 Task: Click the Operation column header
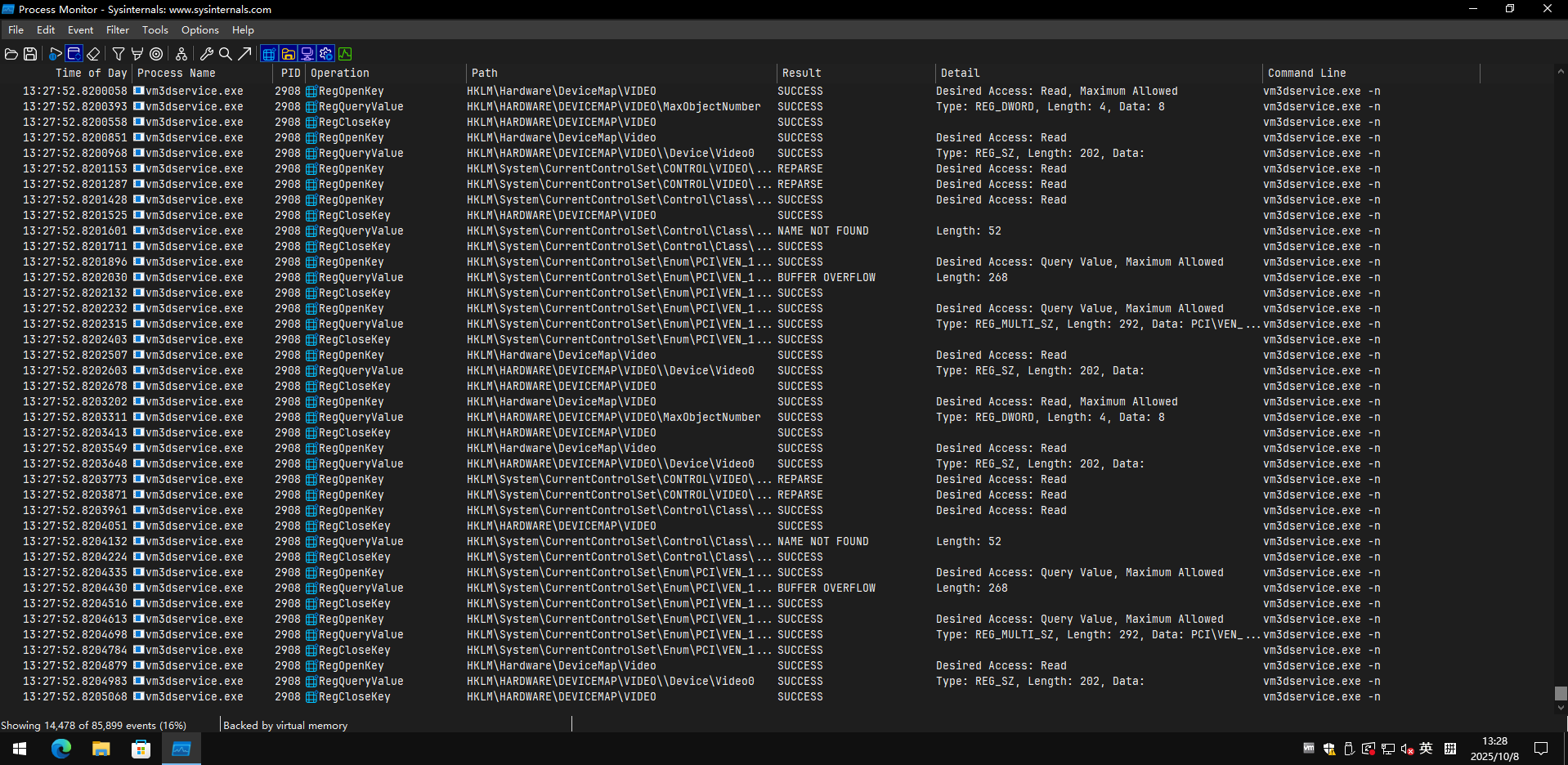[340, 73]
